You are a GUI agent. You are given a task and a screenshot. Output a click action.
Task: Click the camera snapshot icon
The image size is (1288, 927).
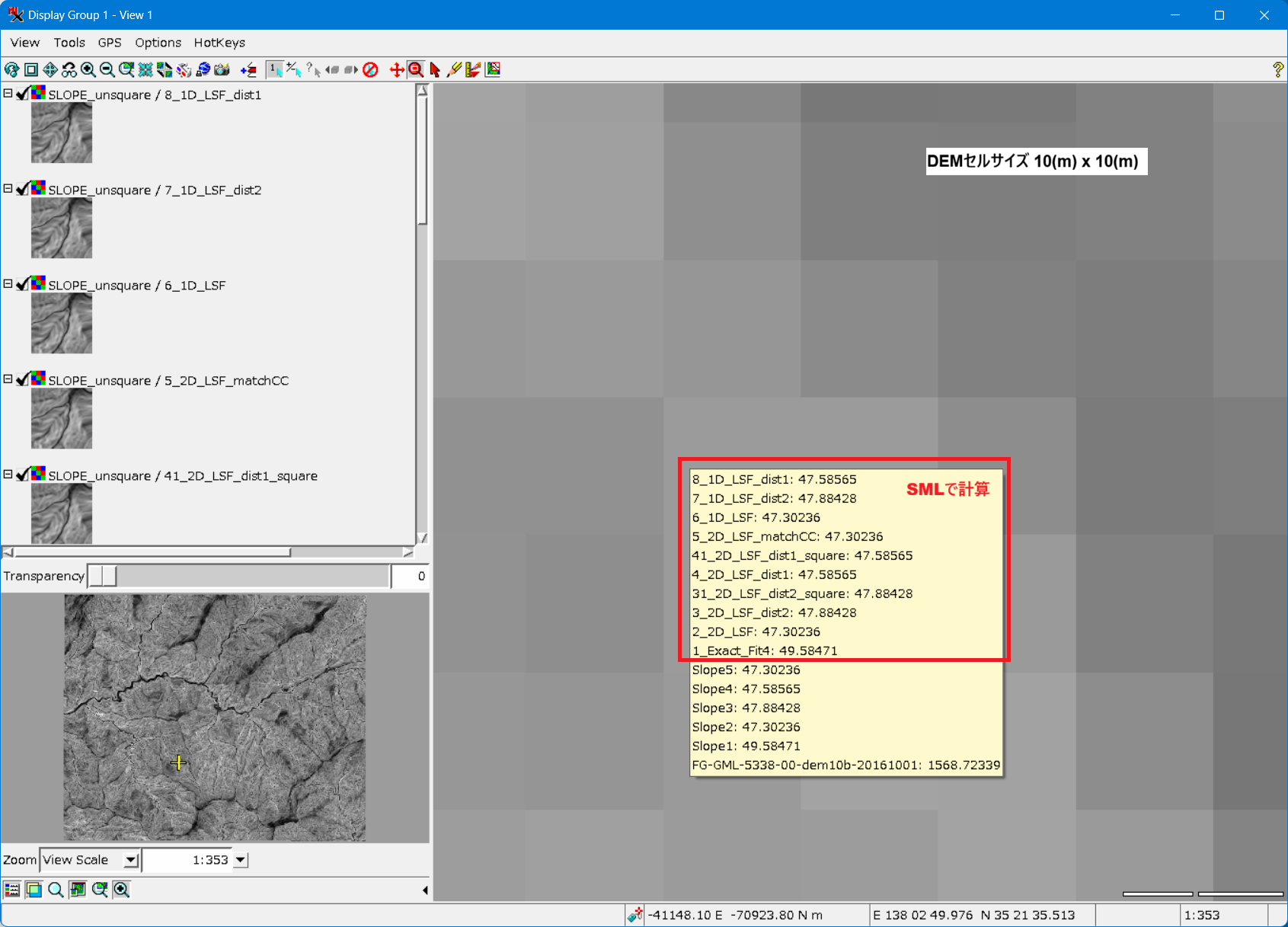pos(222,70)
